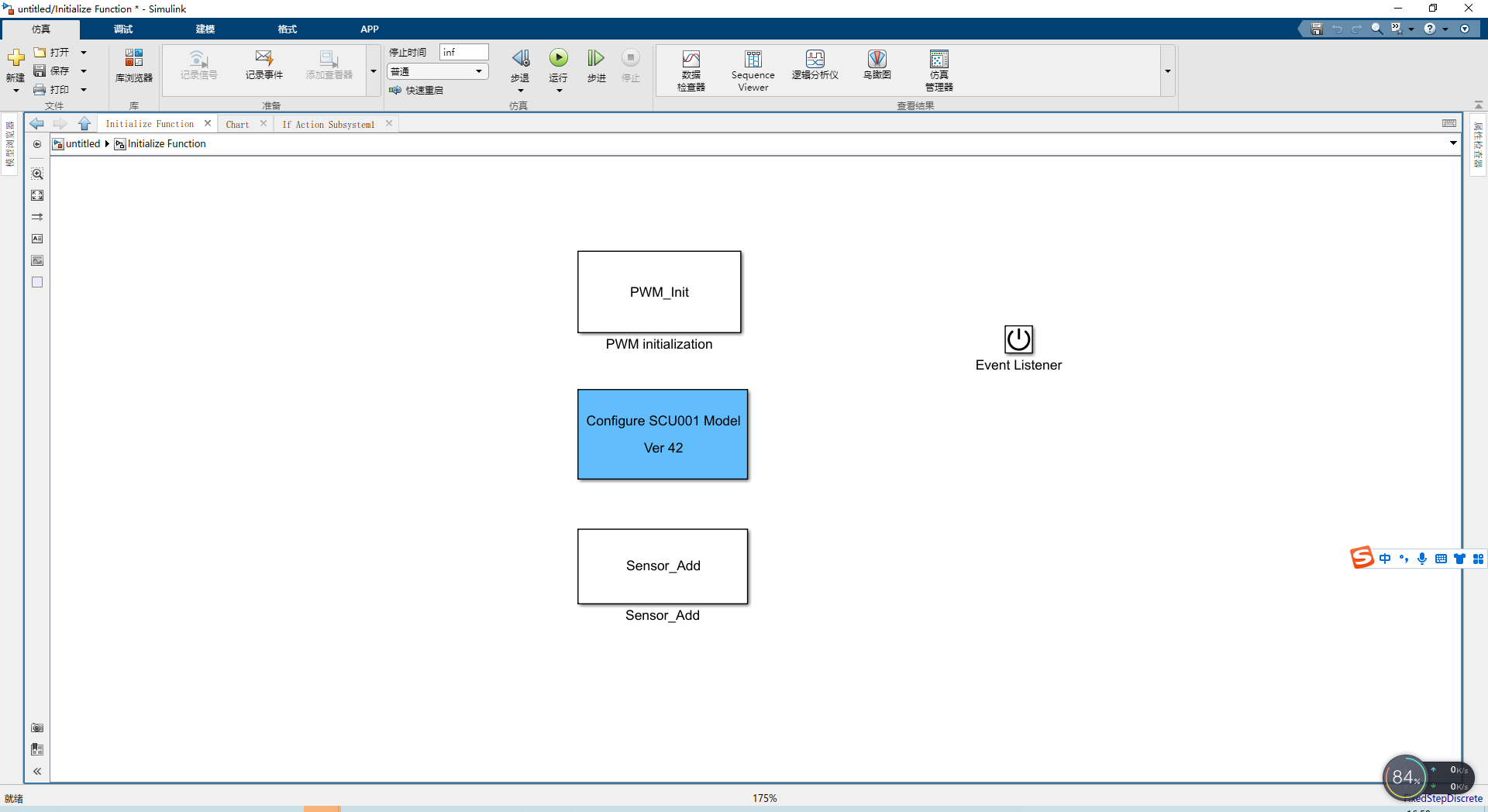Viewport: 1488px width, 812px height.
Task: Switch to the Simulation ribbon tab
Action: click(x=40, y=29)
